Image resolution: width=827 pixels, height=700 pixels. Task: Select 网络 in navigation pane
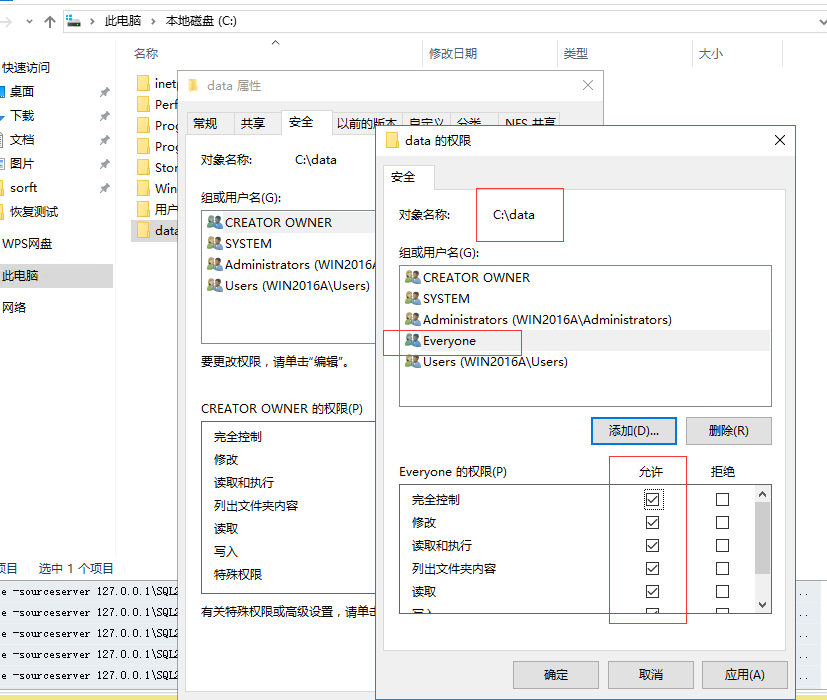tap(14, 308)
